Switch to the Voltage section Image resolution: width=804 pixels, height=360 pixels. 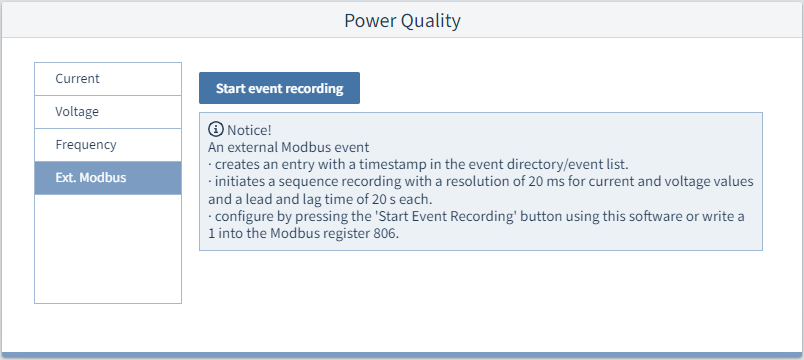[108, 112]
